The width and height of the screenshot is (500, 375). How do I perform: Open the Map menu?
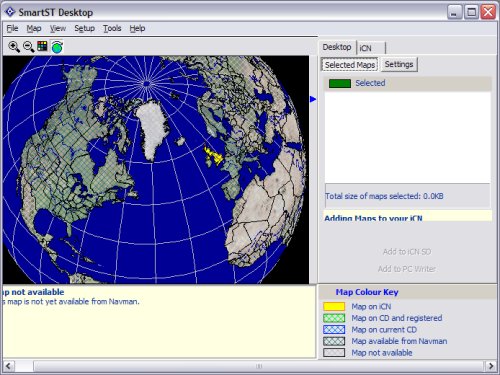tap(34, 28)
